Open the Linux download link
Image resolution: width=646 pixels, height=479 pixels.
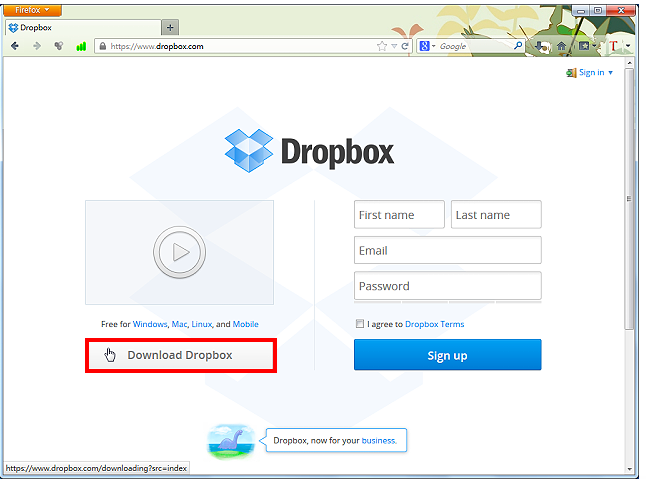tap(201, 324)
